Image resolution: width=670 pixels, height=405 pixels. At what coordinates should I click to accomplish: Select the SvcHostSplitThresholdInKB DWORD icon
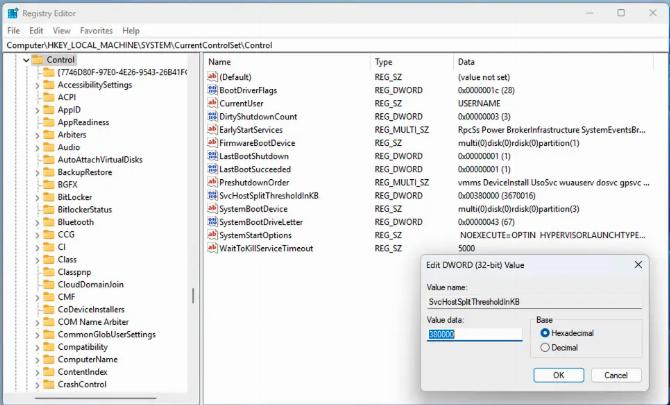[212, 196]
